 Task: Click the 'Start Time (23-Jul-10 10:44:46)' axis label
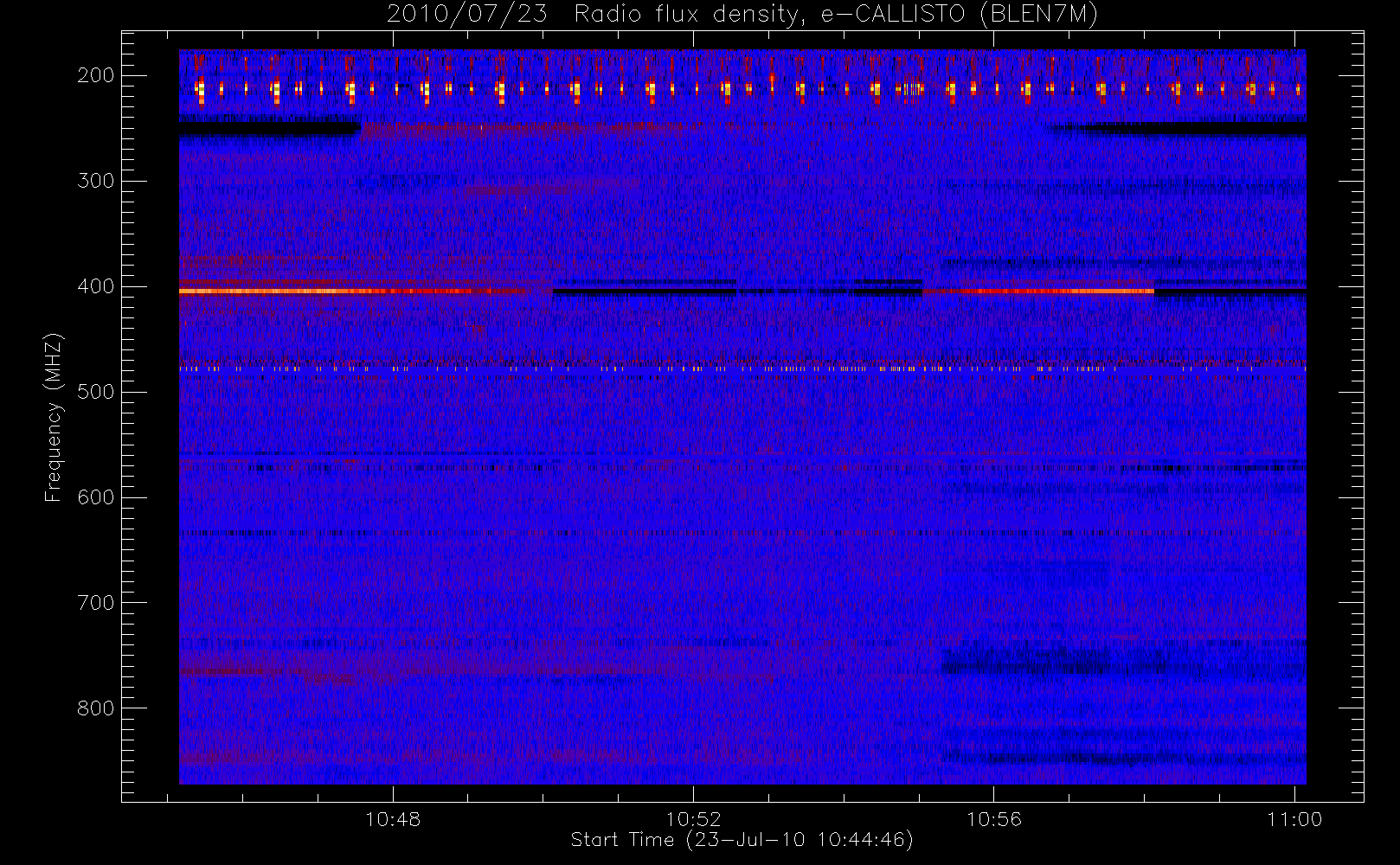click(742, 840)
